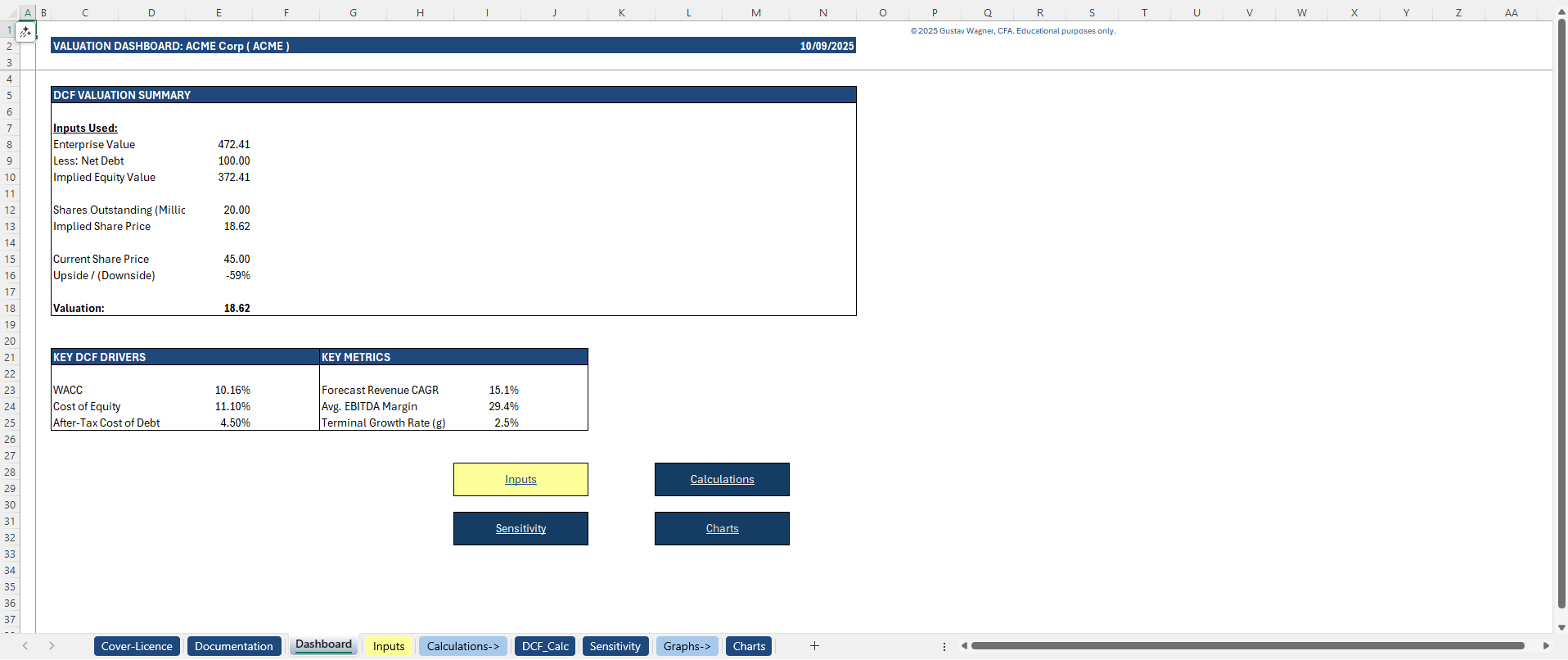The width and height of the screenshot is (1568, 660).
Task: Switch to the Documentation sheet tab
Action: click(233, 646)
